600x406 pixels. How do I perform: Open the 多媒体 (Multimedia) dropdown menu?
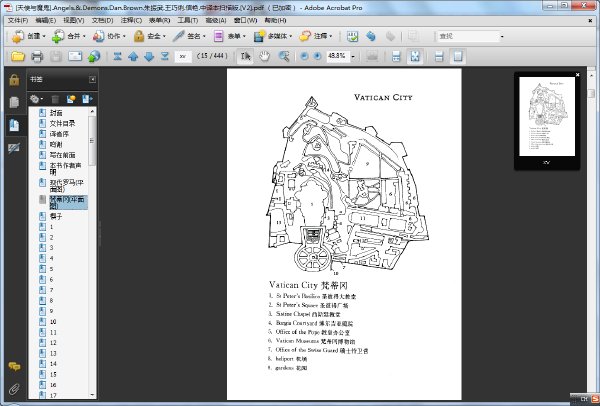click(272, 36)
